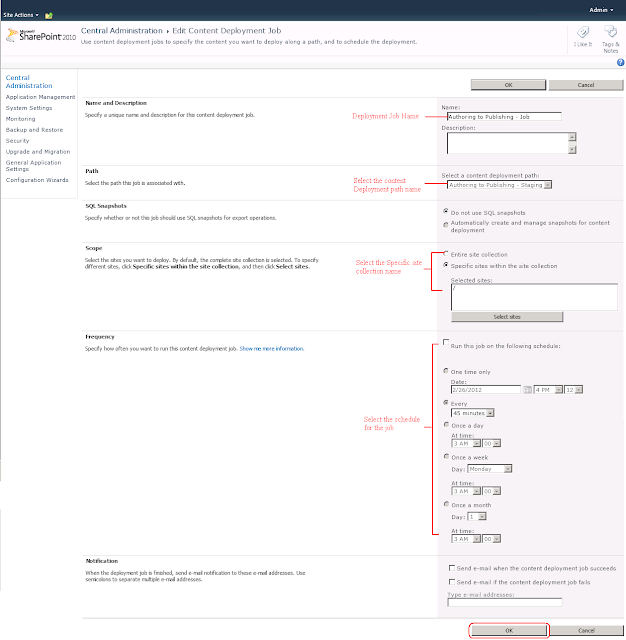626x640 pixels.
Task: Check Send e-mail if deployment job fails
Action: [x=452, y=582]
